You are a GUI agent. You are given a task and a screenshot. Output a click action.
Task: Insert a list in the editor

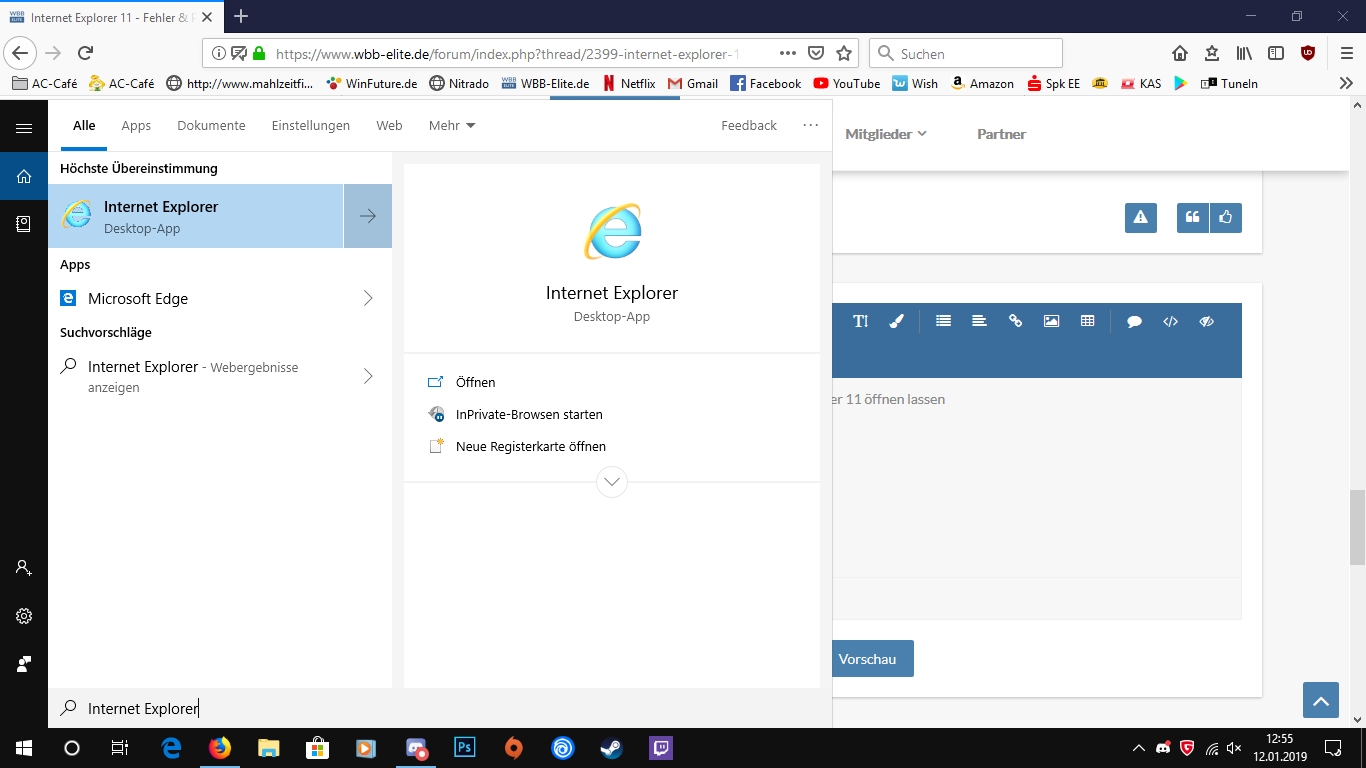coord(943,321)
